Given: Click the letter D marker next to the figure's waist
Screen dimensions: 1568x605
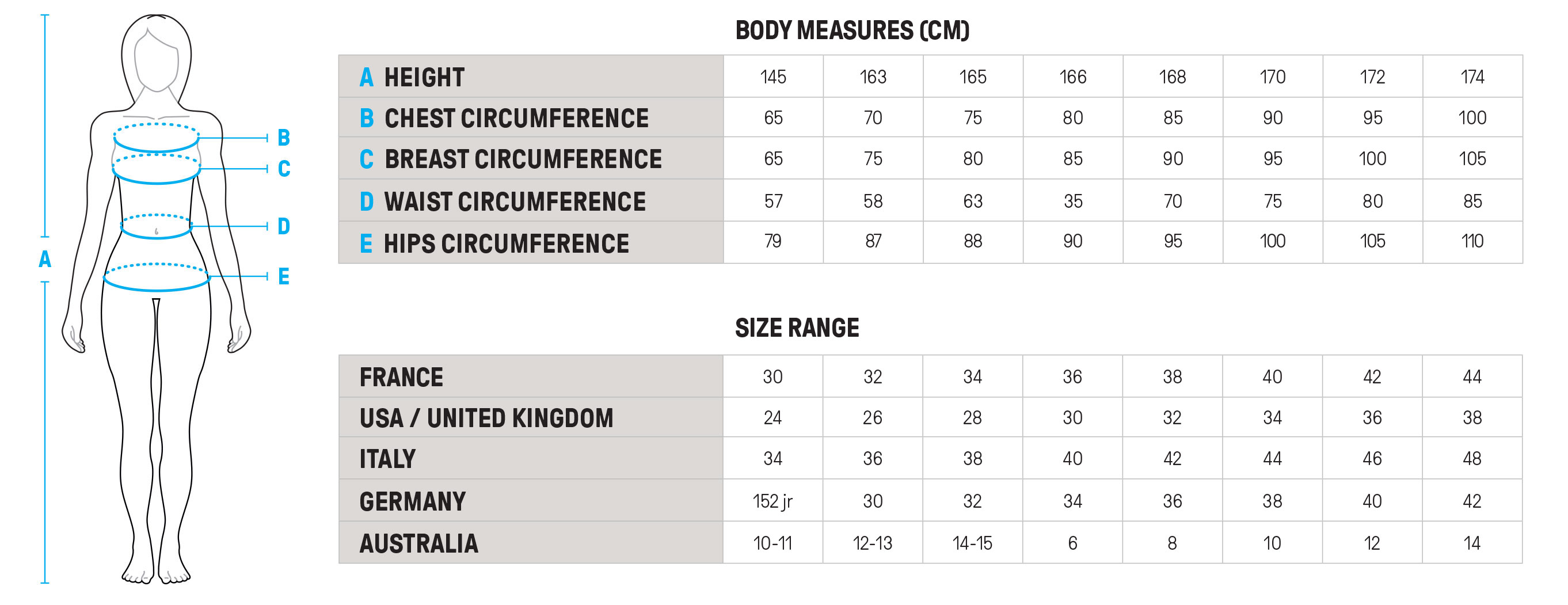Looking at the screenshot, I should [284, 226].
